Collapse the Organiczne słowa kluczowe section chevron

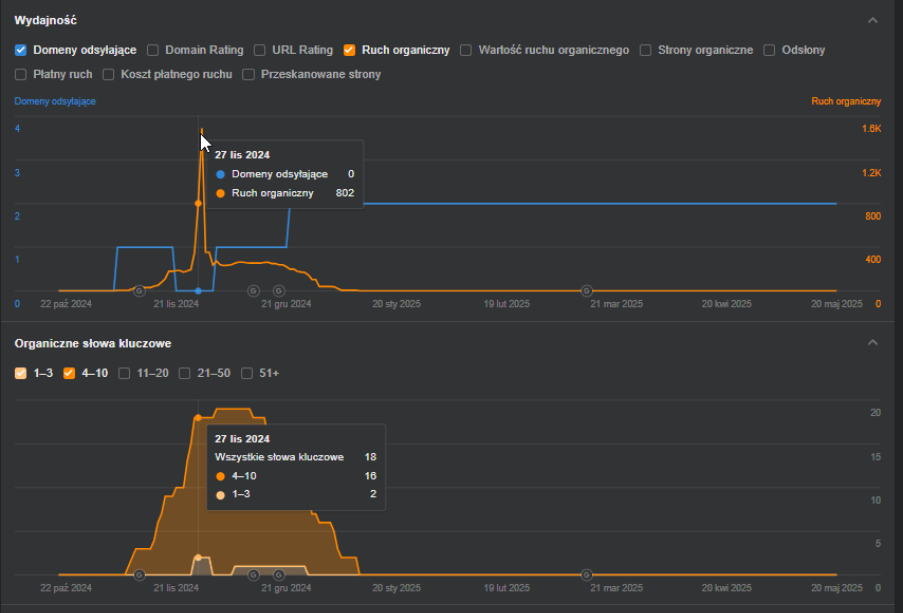(x=873, y=343)
